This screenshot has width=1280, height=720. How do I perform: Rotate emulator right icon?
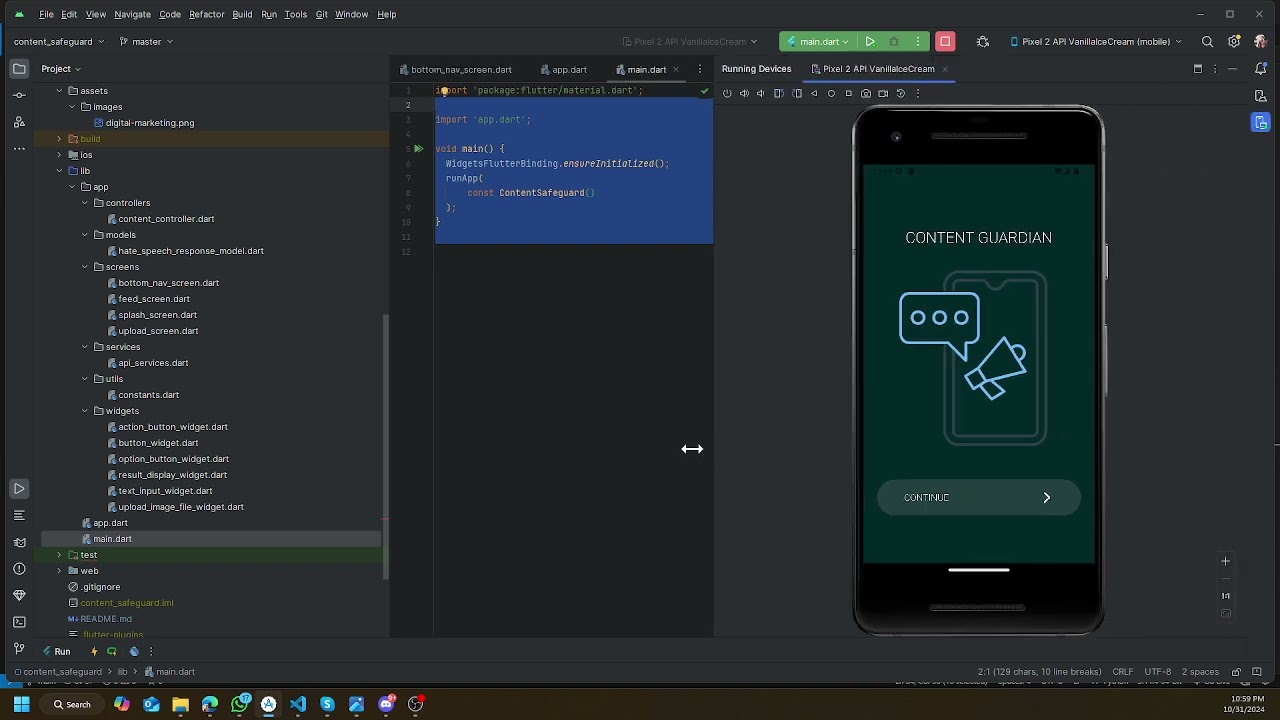797,93
